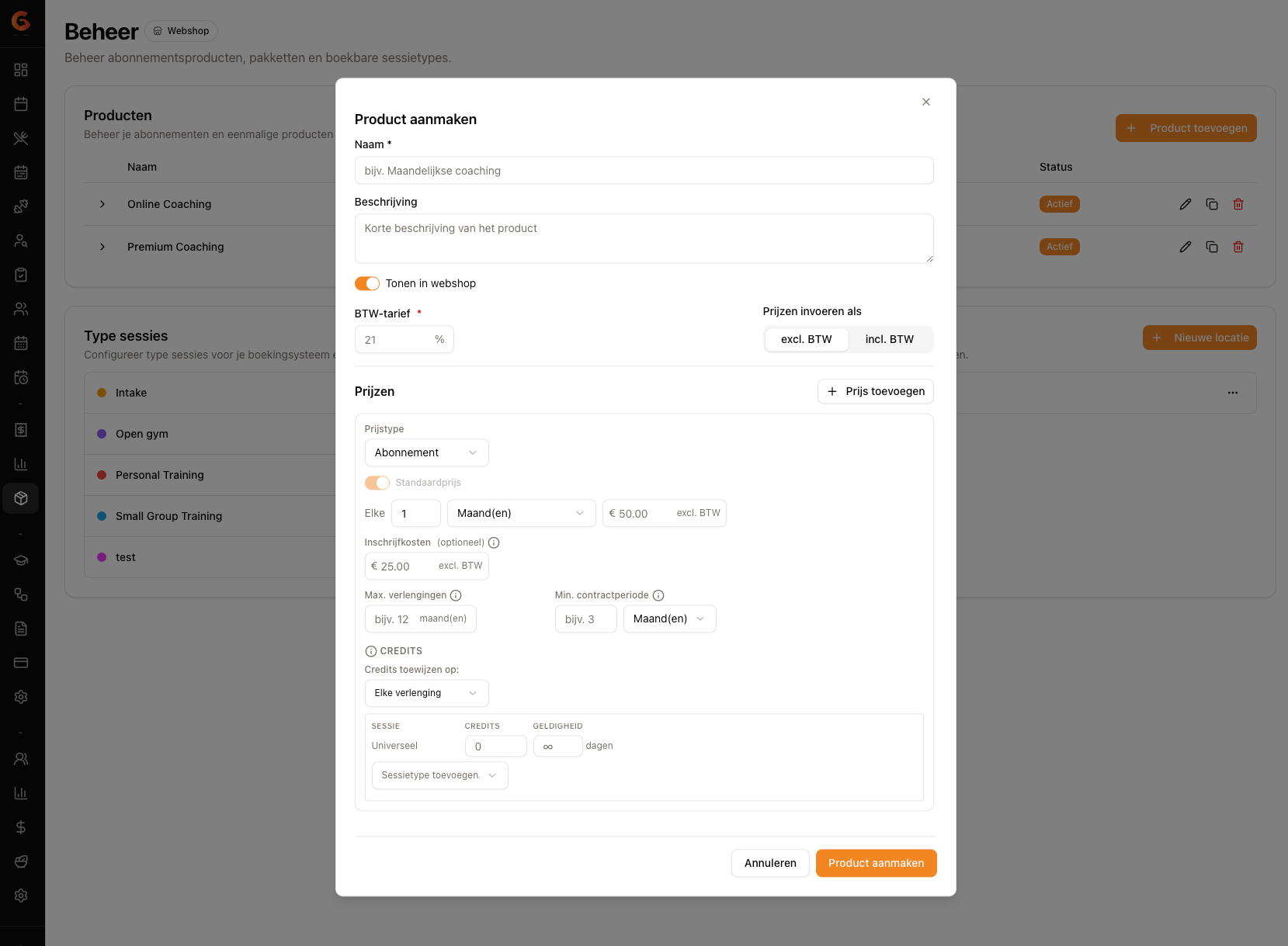
Task: Open the Min. contractperiode Maand(en) dropdown
Action: point(670,619)
